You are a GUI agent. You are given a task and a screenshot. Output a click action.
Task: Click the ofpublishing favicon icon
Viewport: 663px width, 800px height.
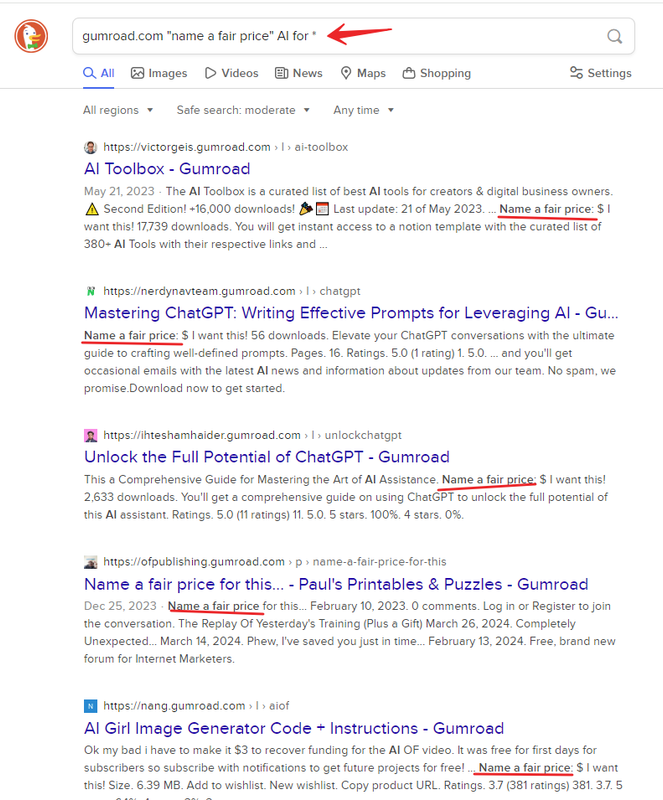tap(90, 562)
